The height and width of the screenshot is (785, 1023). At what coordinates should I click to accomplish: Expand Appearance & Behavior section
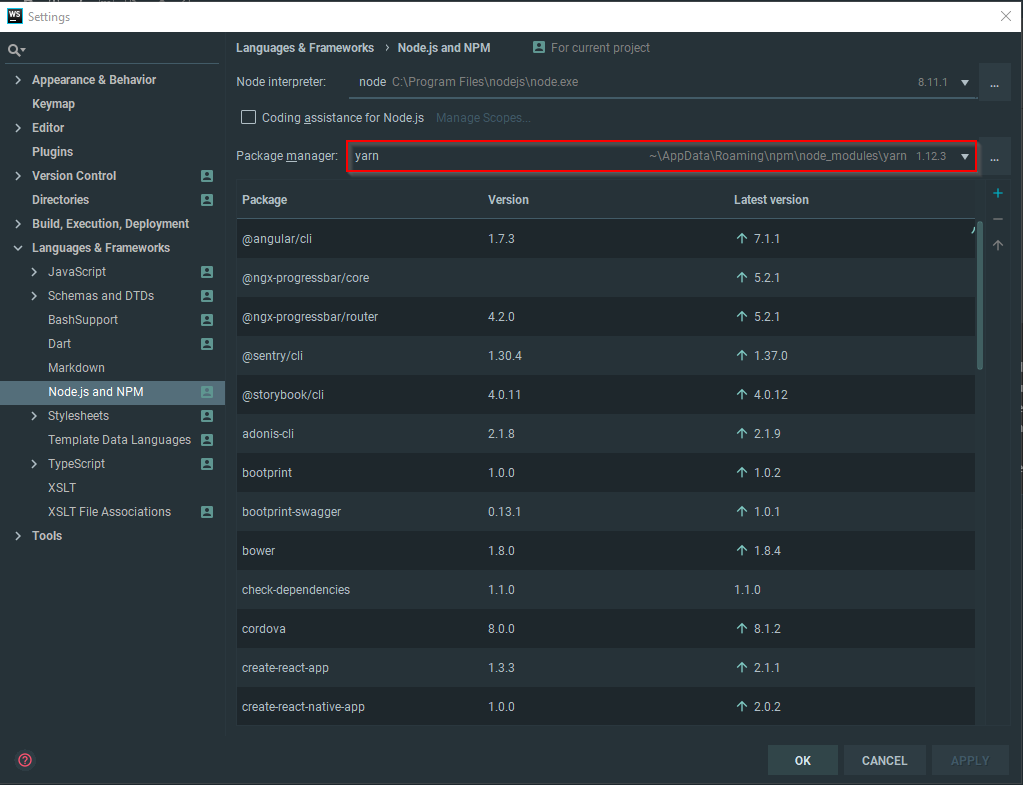tap(18, 80)
